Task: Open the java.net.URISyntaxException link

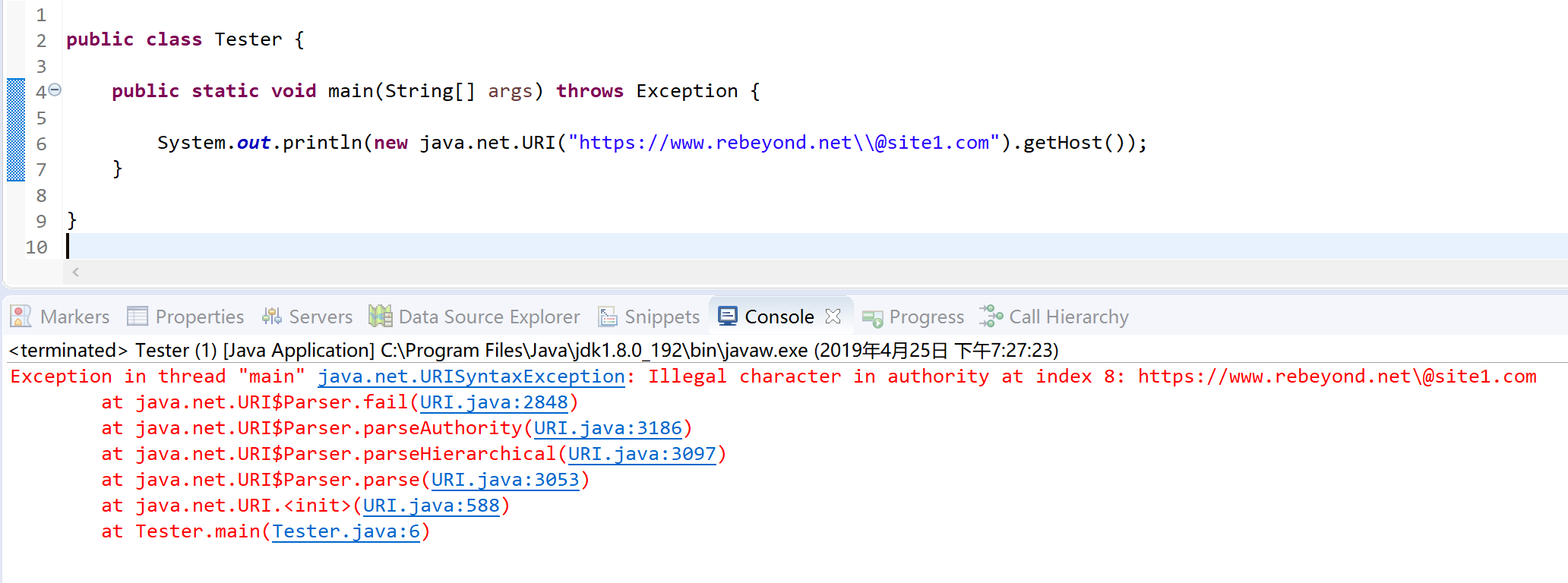Action: click(x=472, y=377)
